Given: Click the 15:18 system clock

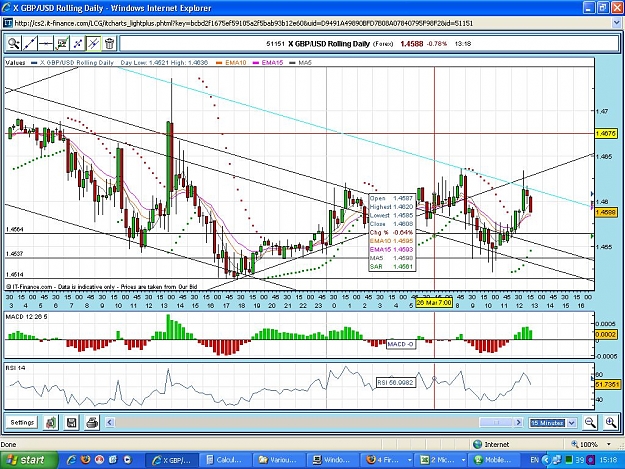Looking at the screenshot, I should coord(608,460).
